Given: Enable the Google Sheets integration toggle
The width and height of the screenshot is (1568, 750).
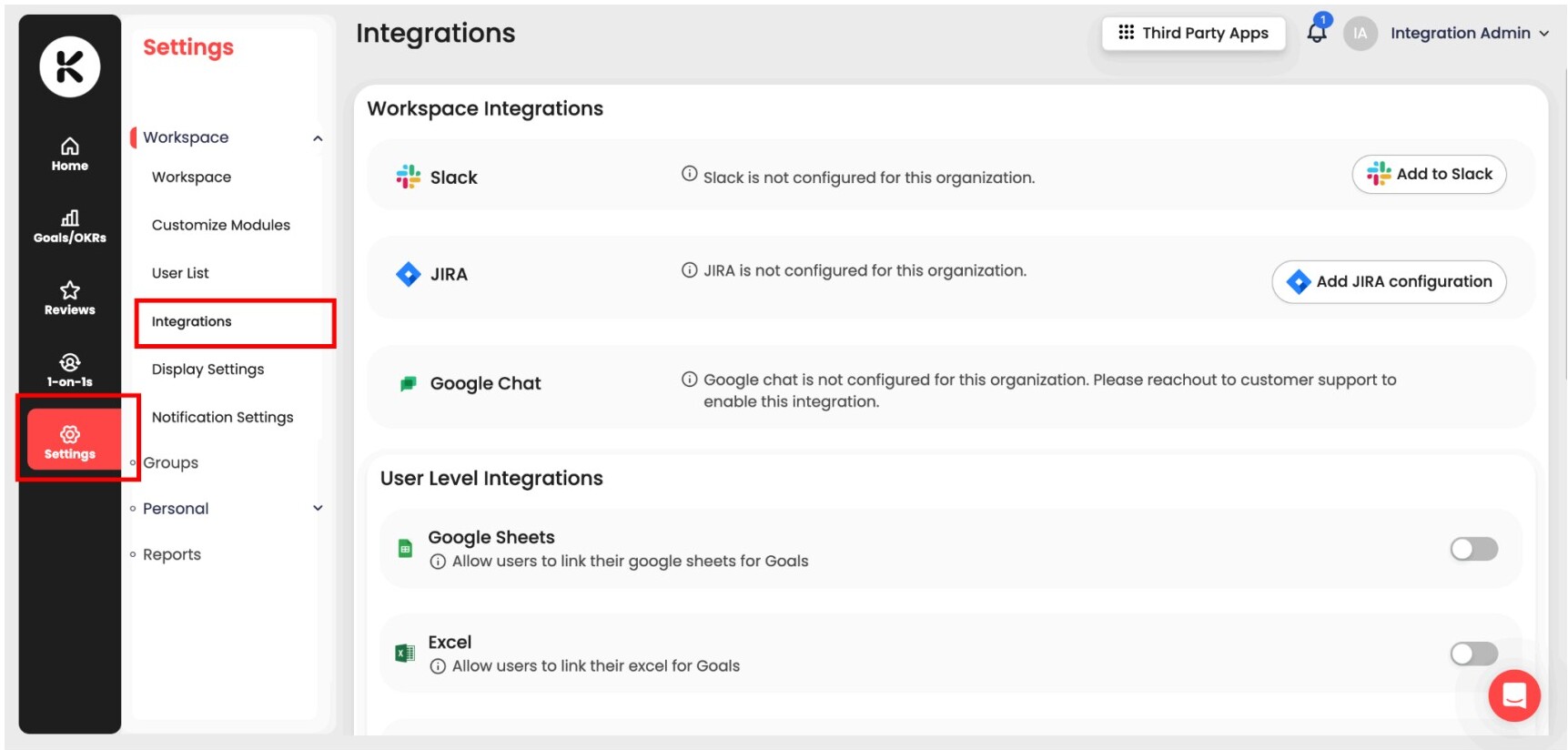Looking at the screenshot, I should click(1473, 549).
